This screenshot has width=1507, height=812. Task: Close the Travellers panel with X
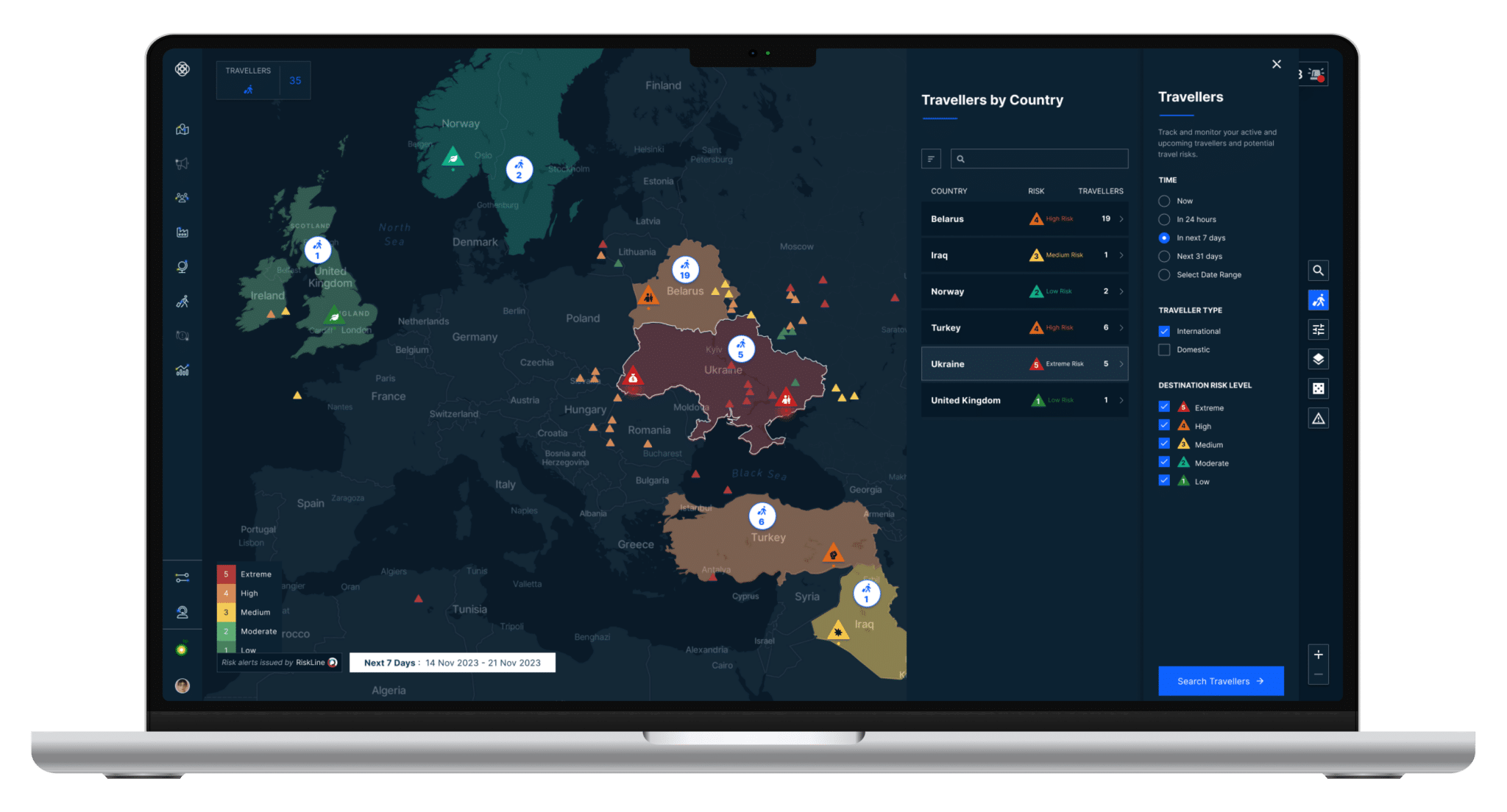pos(1277,64)
